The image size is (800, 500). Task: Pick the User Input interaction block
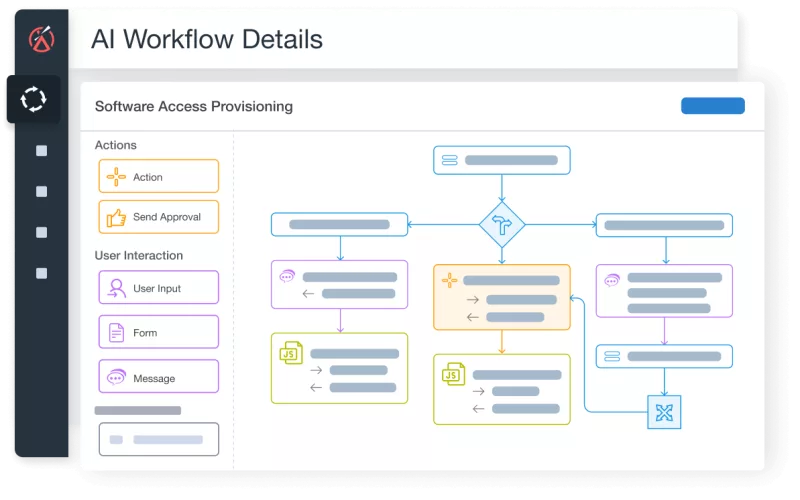pyautogui.click(x=158, y=288)
